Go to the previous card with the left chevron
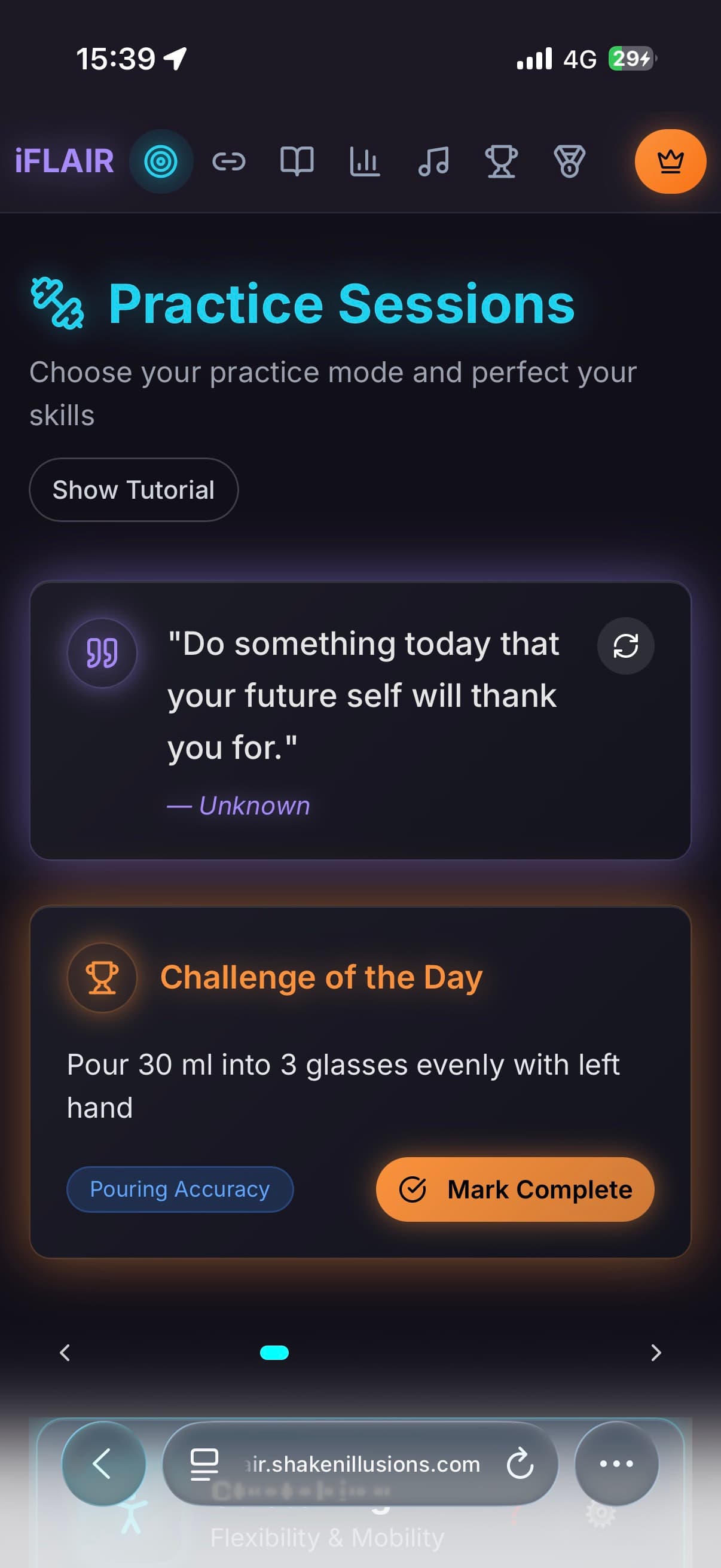 click(x=65, y=1353)
